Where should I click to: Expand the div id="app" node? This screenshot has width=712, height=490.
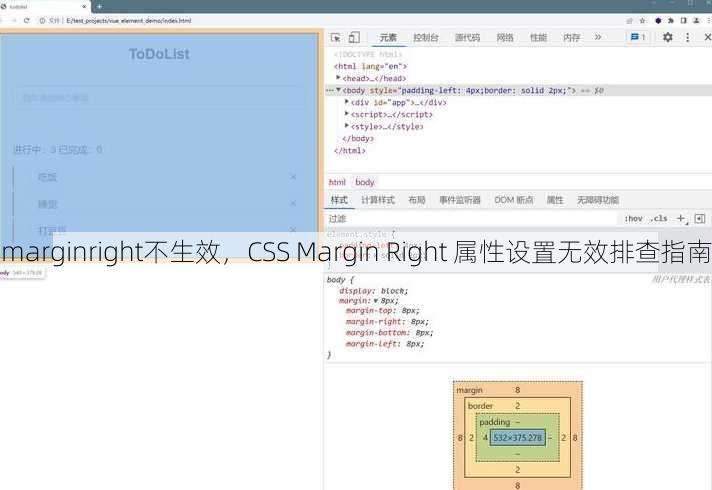(x=347, y=102)
